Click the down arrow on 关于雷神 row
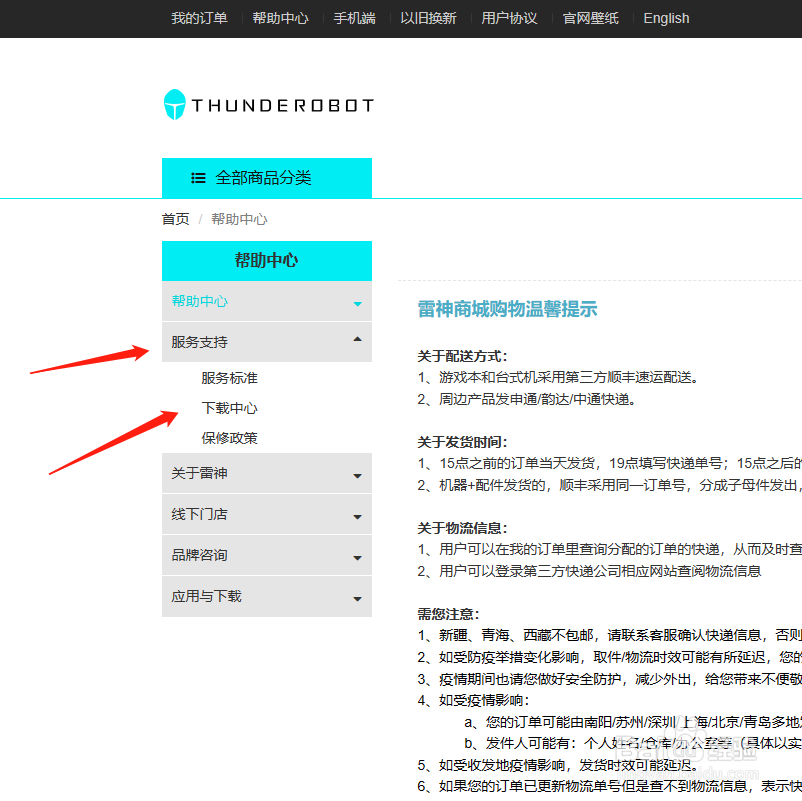Viewport: 802px width, 801px height. [x=358, y=476]
